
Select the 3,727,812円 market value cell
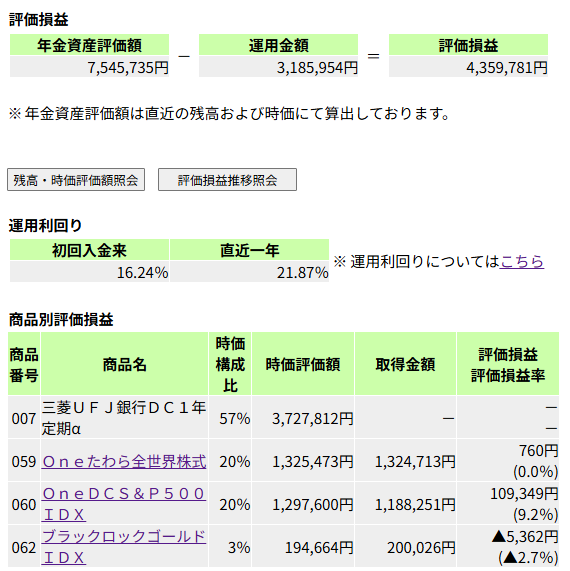(x=303, y=418)
